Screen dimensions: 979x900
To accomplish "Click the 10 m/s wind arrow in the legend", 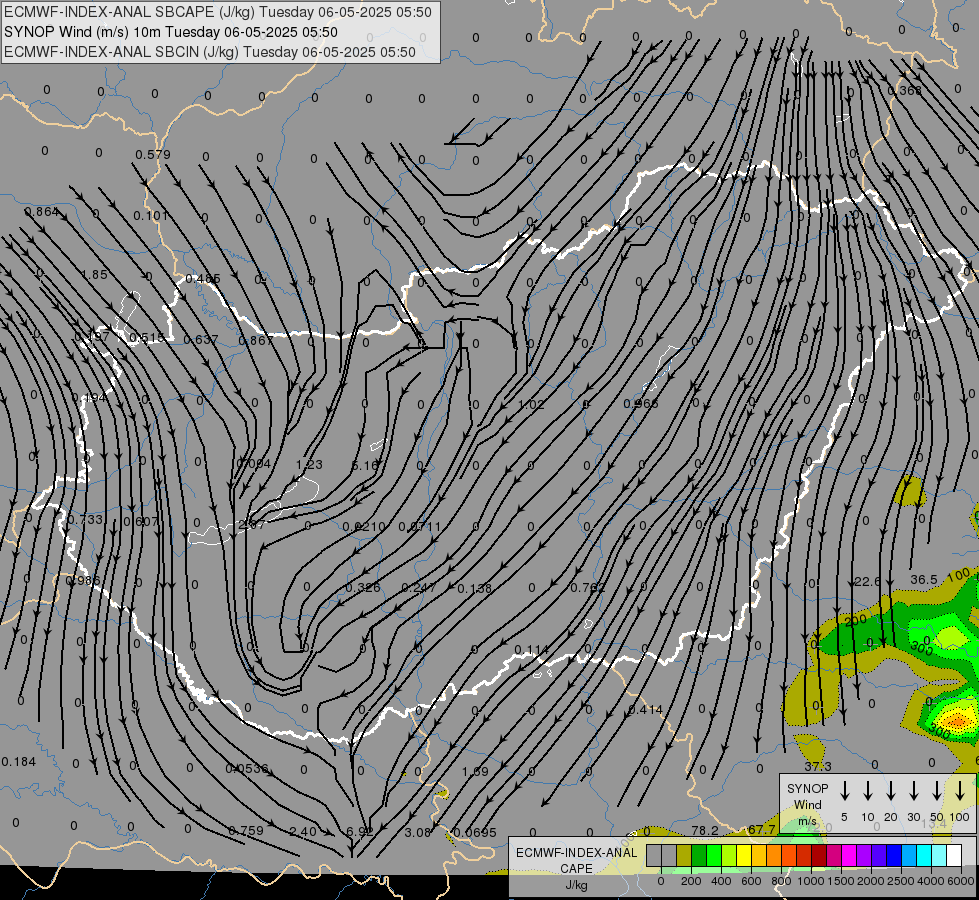I will pyautogui.click(x=867, y=791).
